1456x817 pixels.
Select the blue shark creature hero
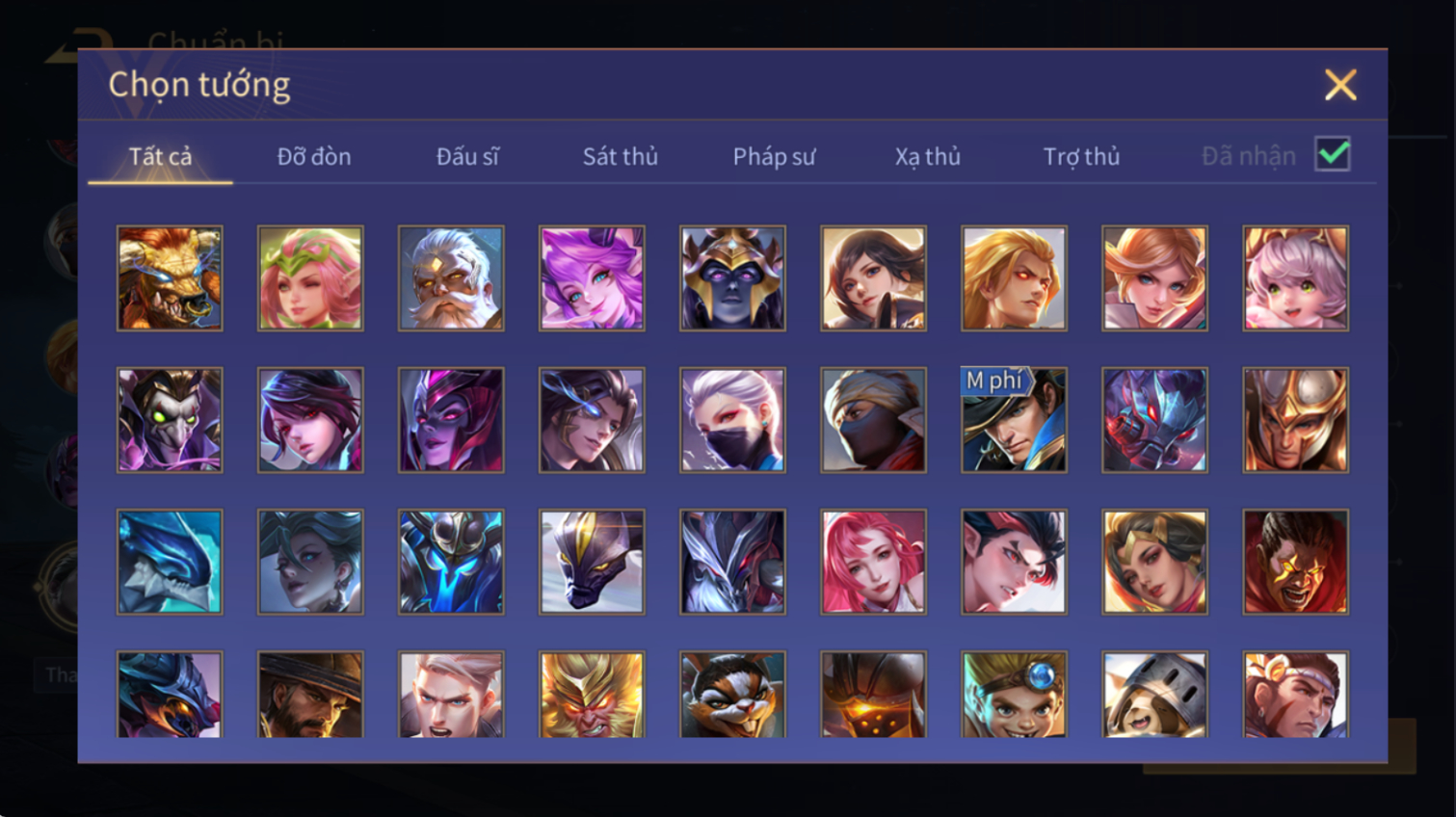(170, 562)
